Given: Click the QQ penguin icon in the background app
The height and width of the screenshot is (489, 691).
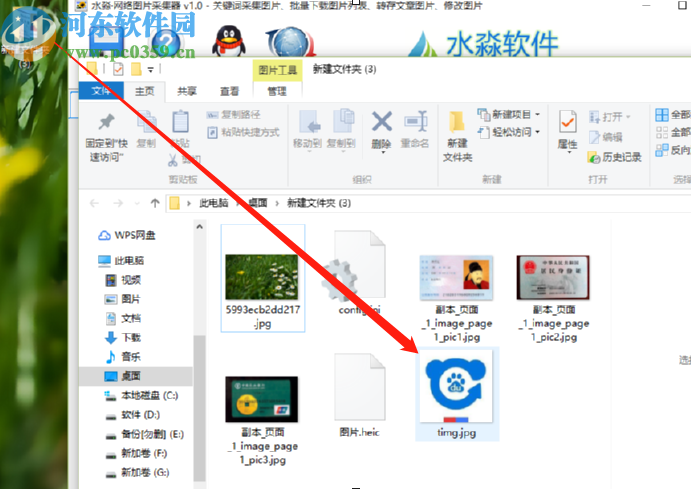Looking at the screenshot, I should tap(228, 41).
